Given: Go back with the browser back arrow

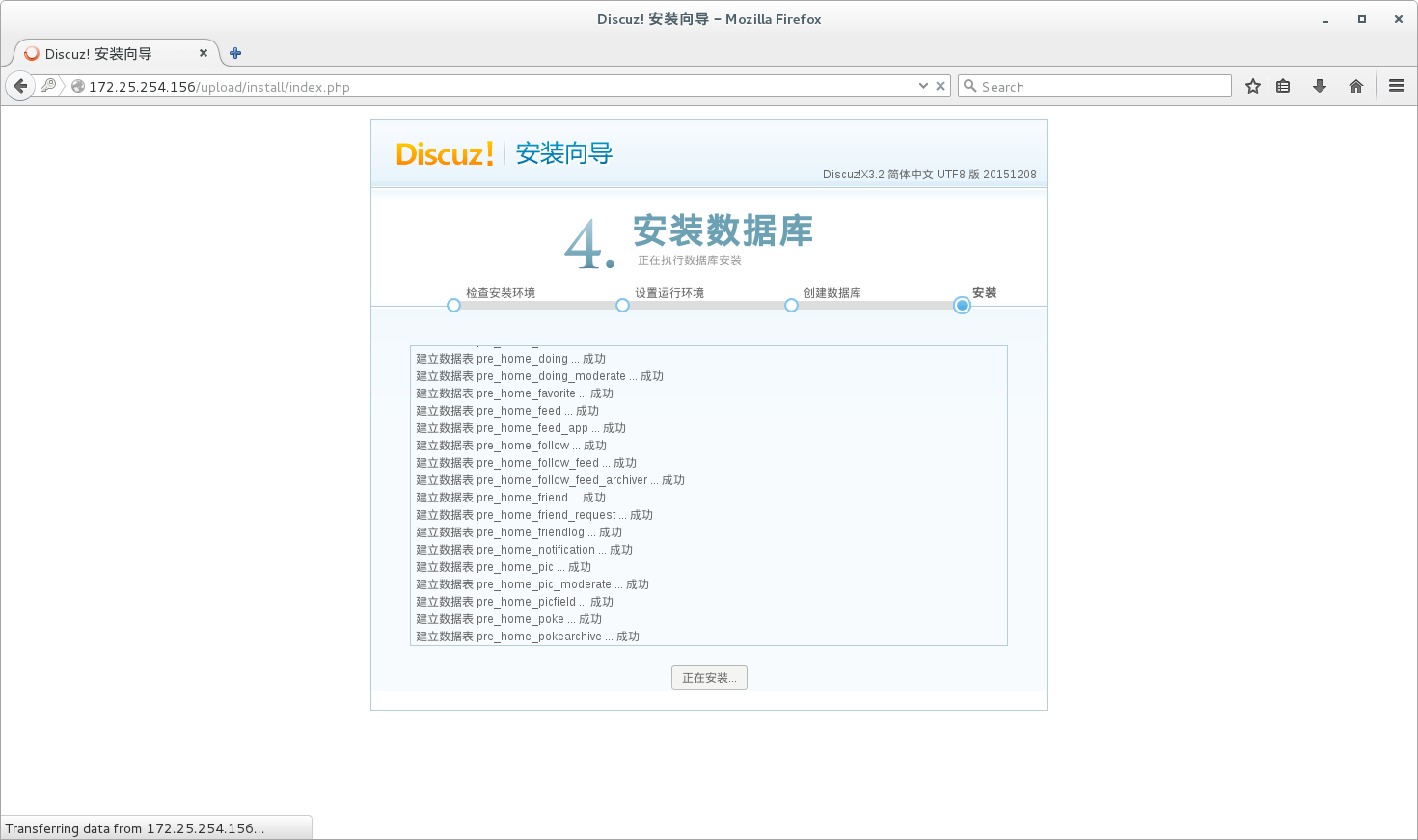Looking at the screenshot, I should 20,86.
